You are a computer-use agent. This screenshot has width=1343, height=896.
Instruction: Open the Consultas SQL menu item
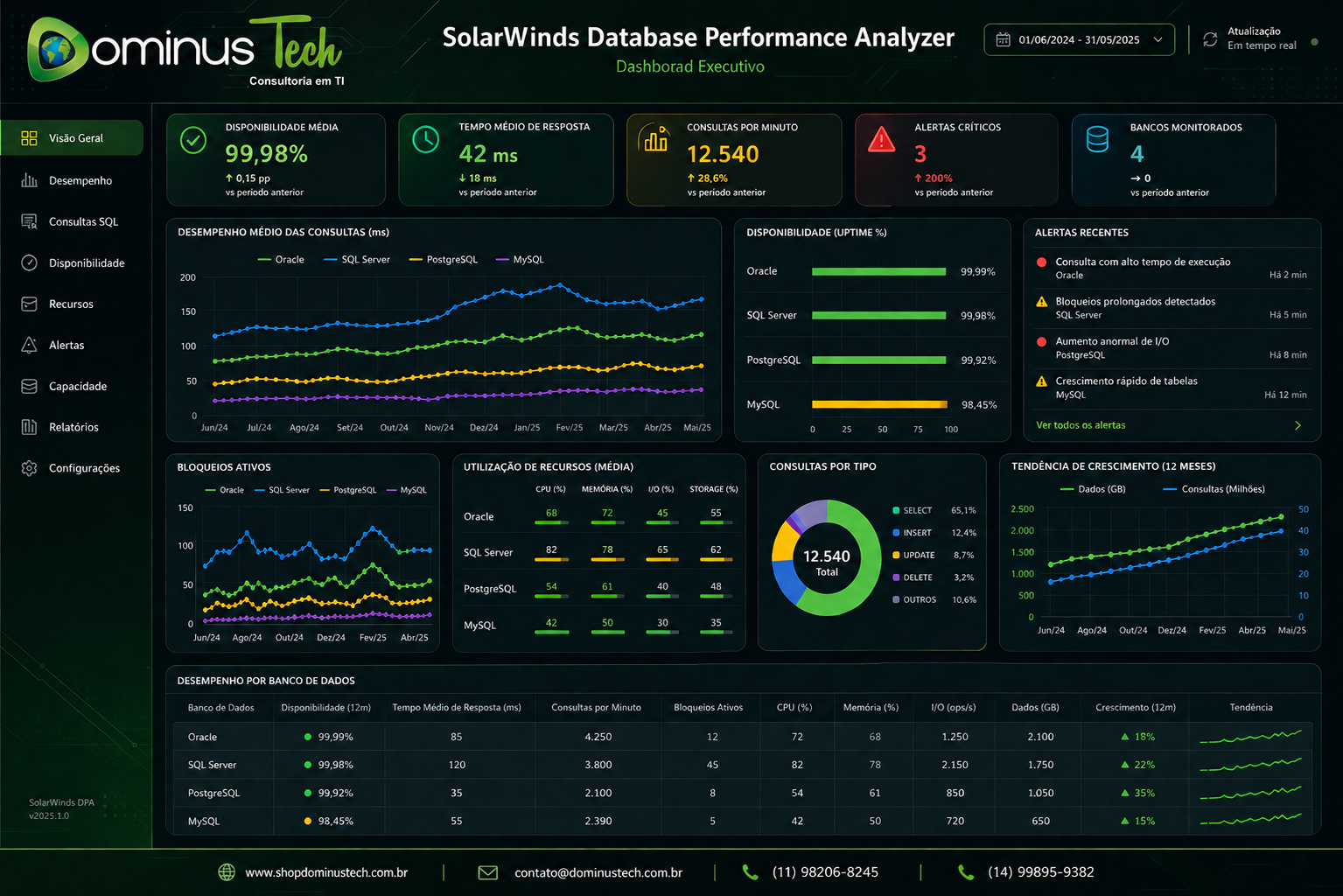72,221
